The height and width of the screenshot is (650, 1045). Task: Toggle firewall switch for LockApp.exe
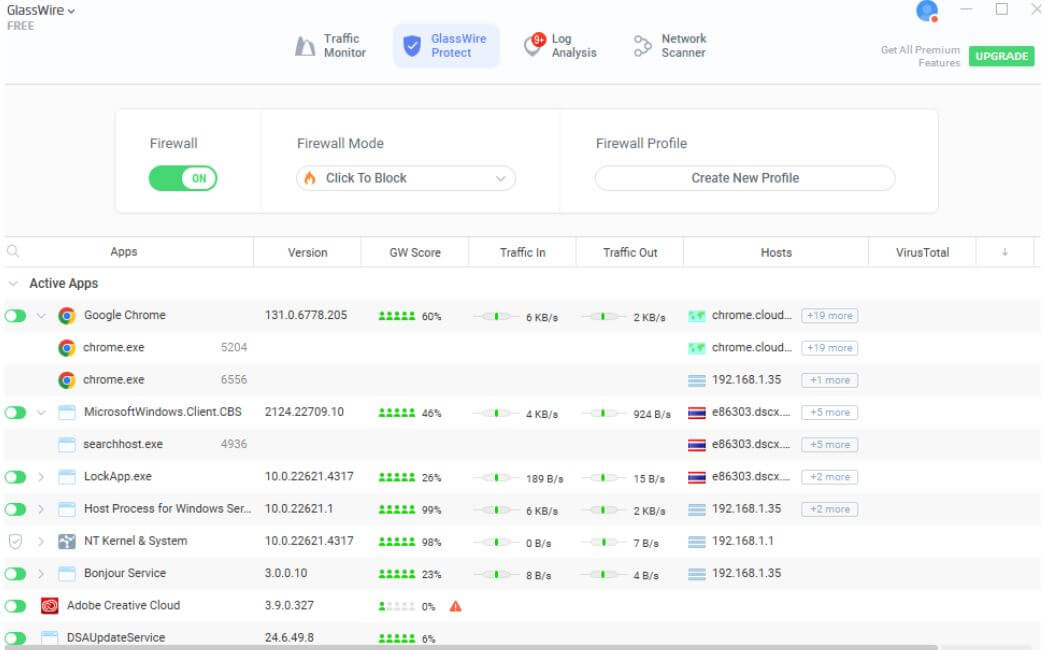15,477
